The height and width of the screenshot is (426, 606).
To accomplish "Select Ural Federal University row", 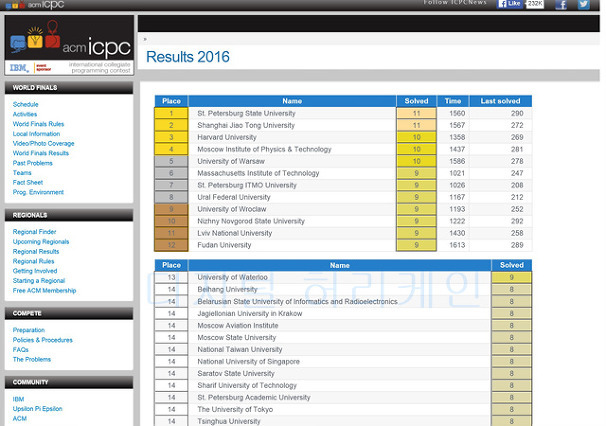I will 343,197.
